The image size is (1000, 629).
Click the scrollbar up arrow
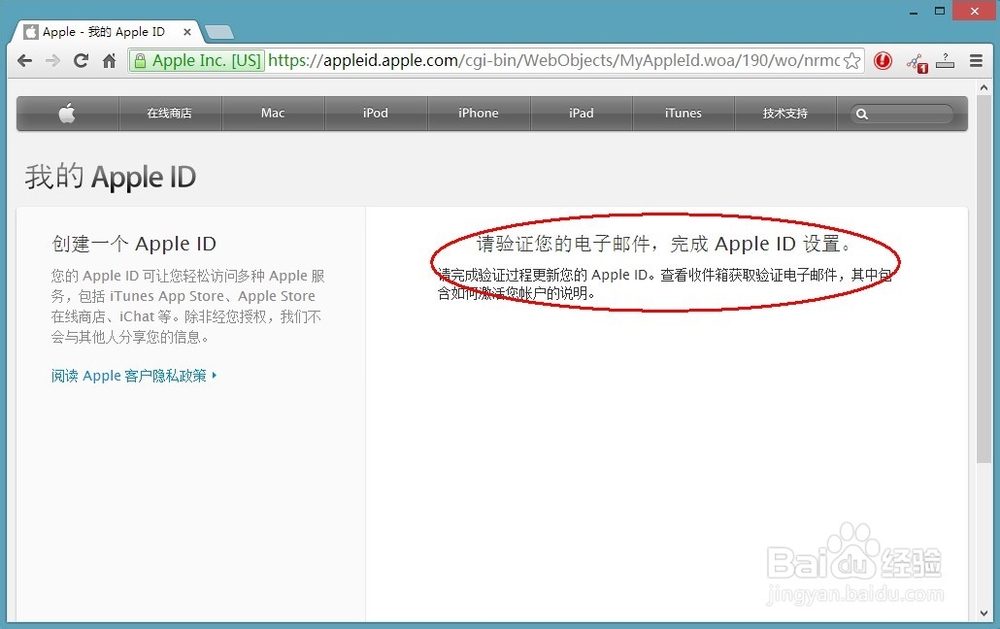pyautogui.click(x=983, y=87)
